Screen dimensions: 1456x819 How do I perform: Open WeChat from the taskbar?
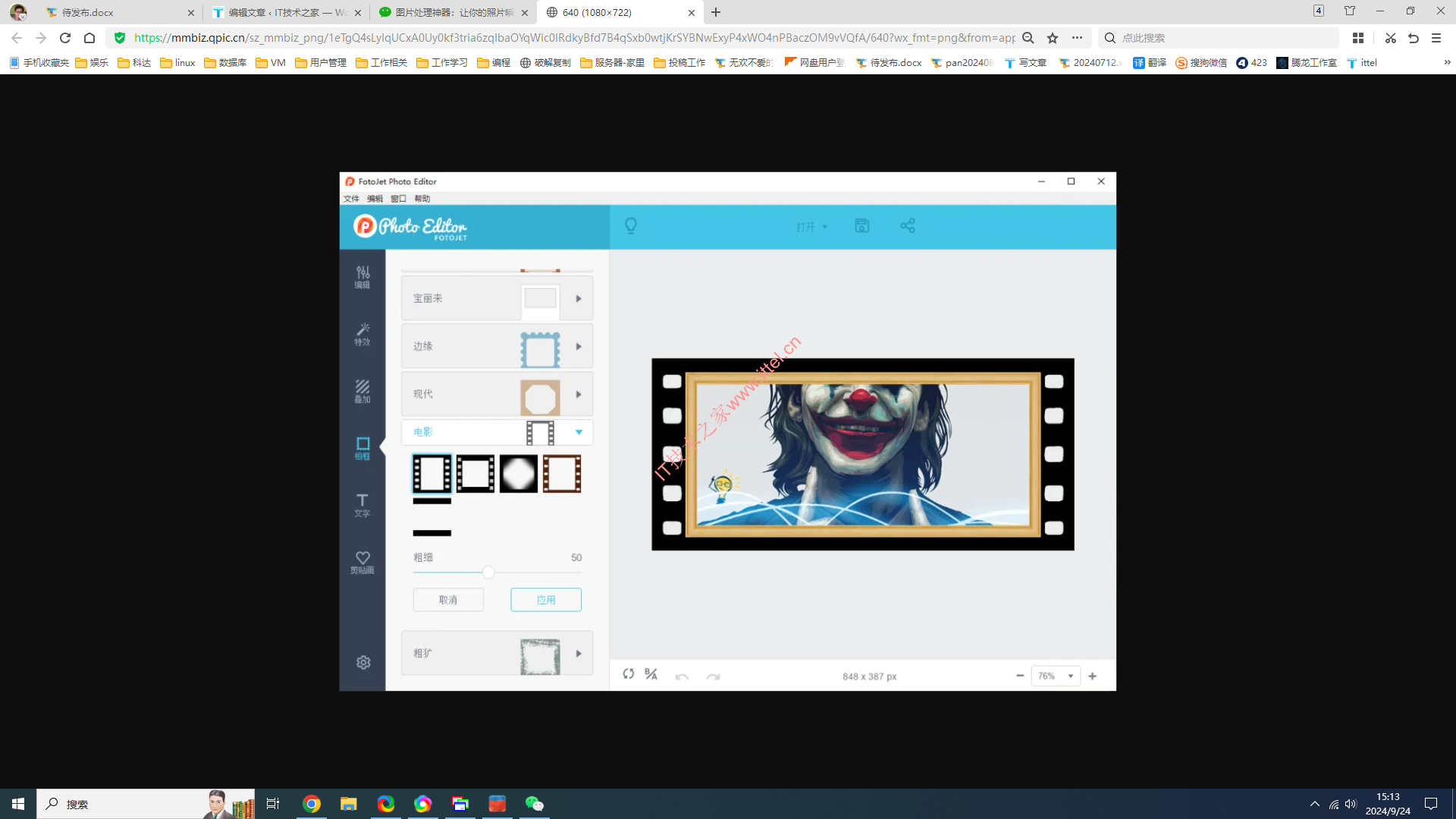tap(535, 804)
